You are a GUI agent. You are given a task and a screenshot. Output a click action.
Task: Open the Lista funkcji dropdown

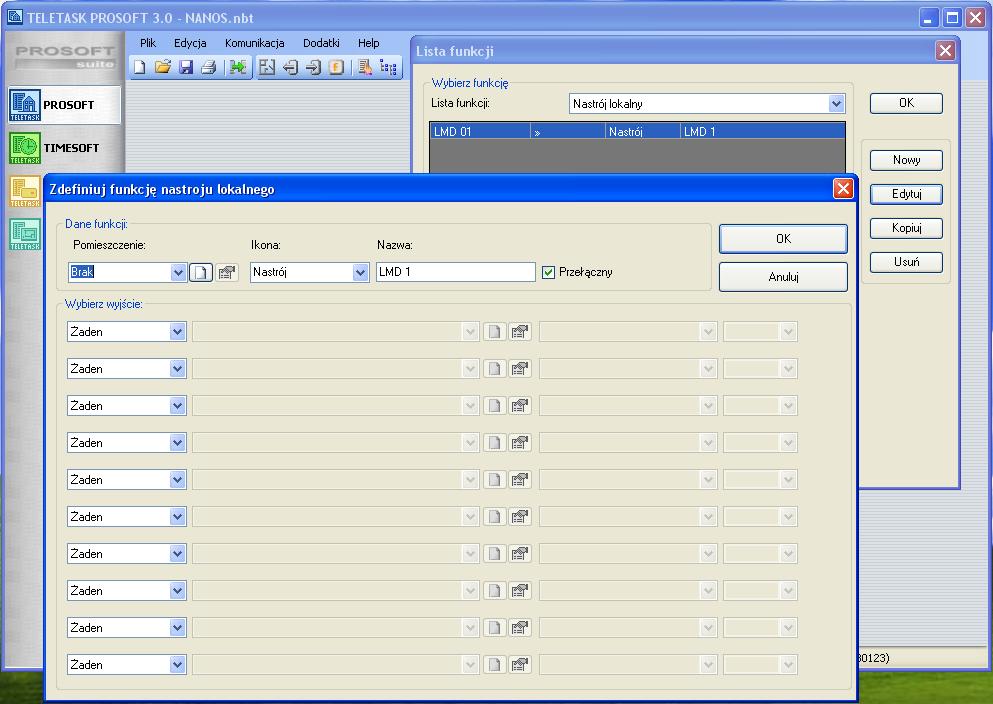coord(836,104)
